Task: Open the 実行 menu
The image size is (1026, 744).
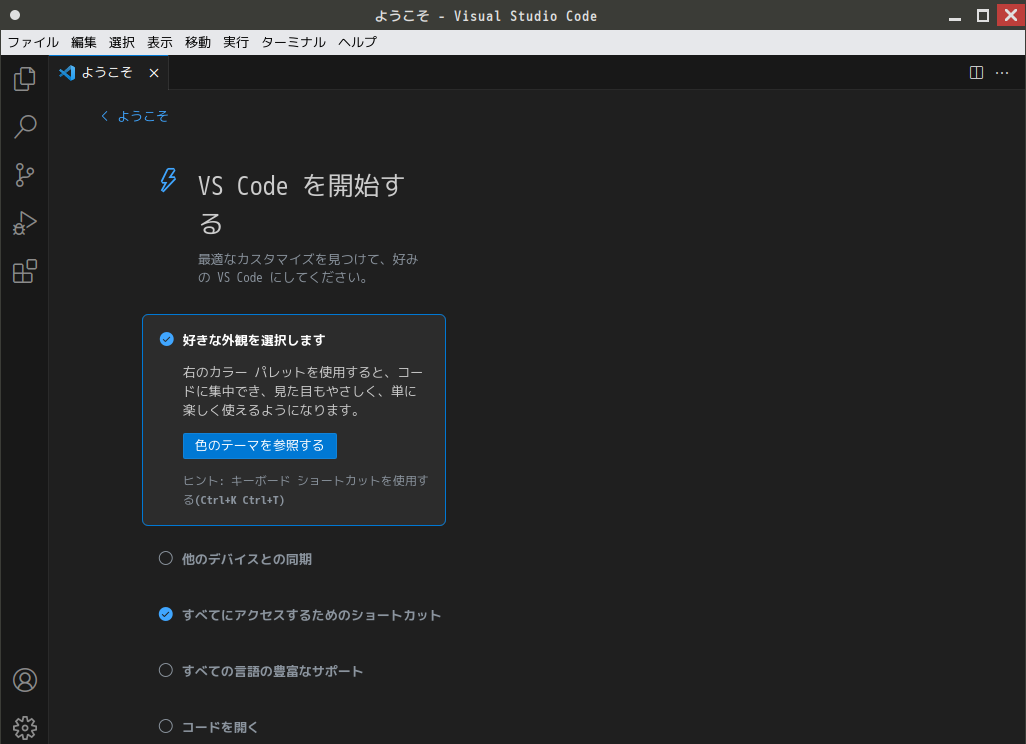Action: (x=236, y=43)
